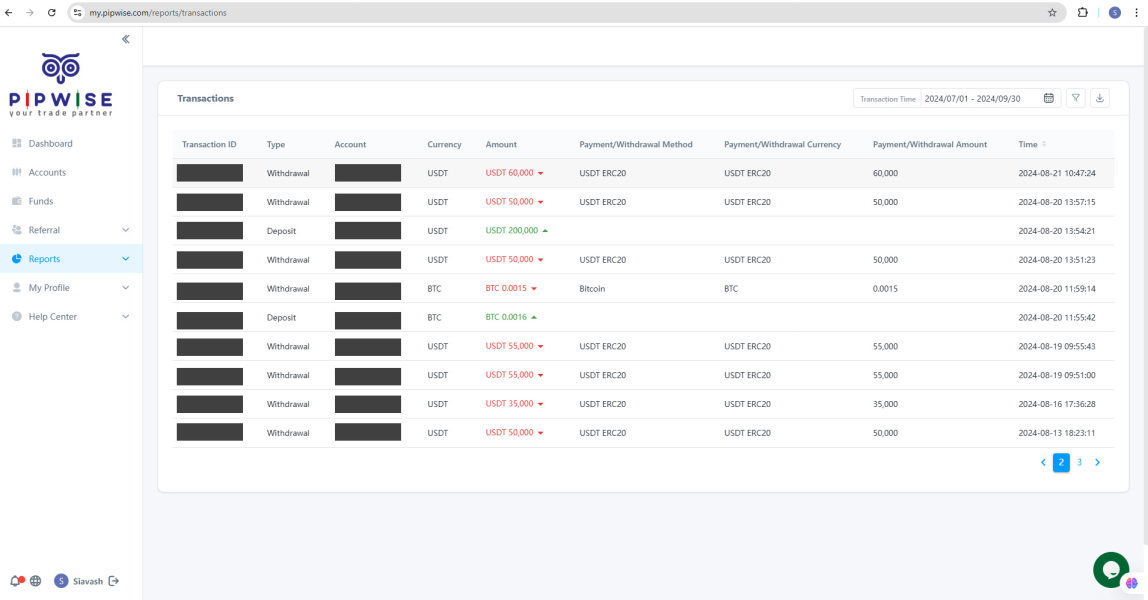Viewport: 1148px width, 600px height.
Task: Download transactions using the export icon
Action: [1100, 98]
